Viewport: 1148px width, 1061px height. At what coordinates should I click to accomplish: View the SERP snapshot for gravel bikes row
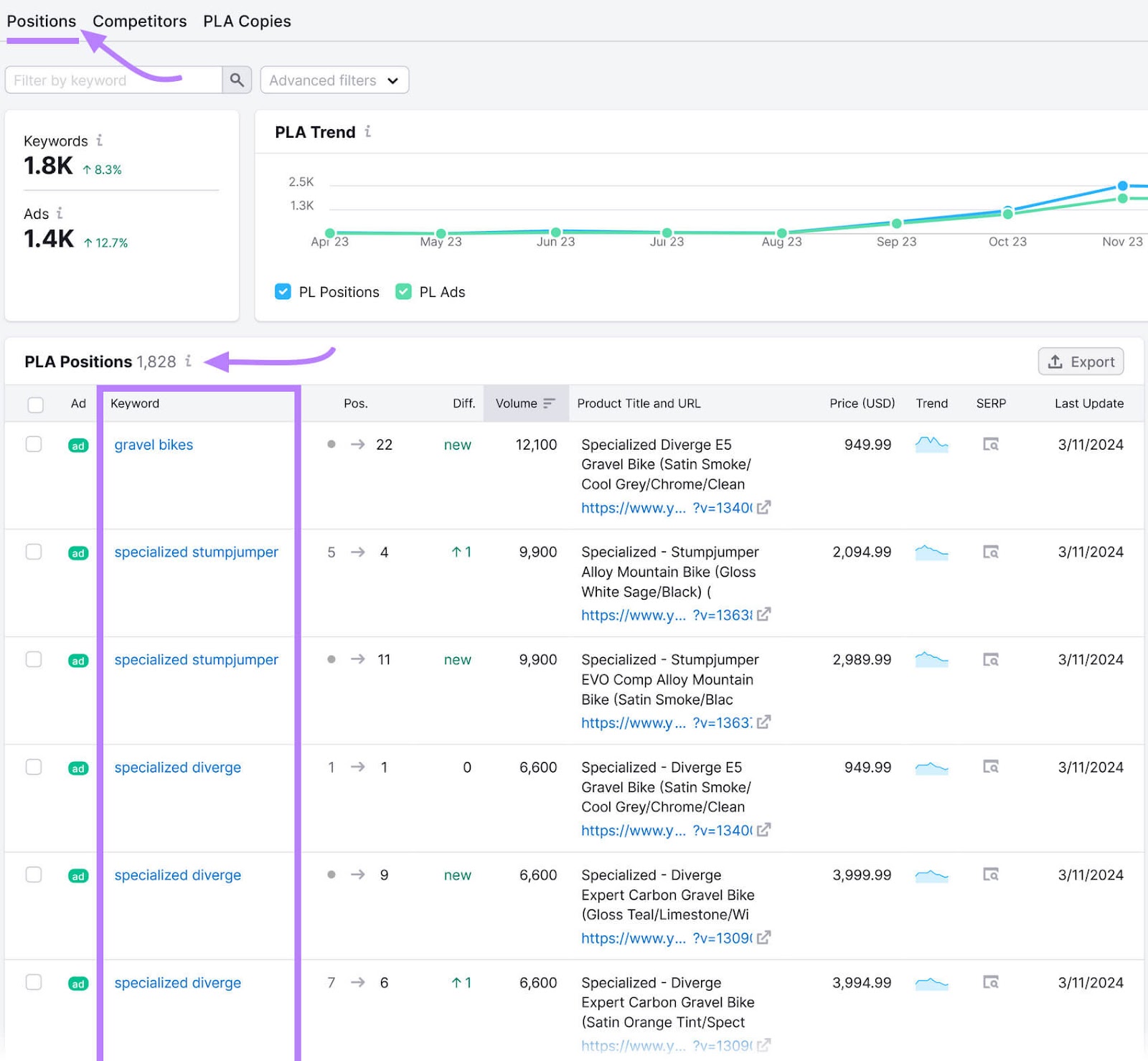click(991, 445)
